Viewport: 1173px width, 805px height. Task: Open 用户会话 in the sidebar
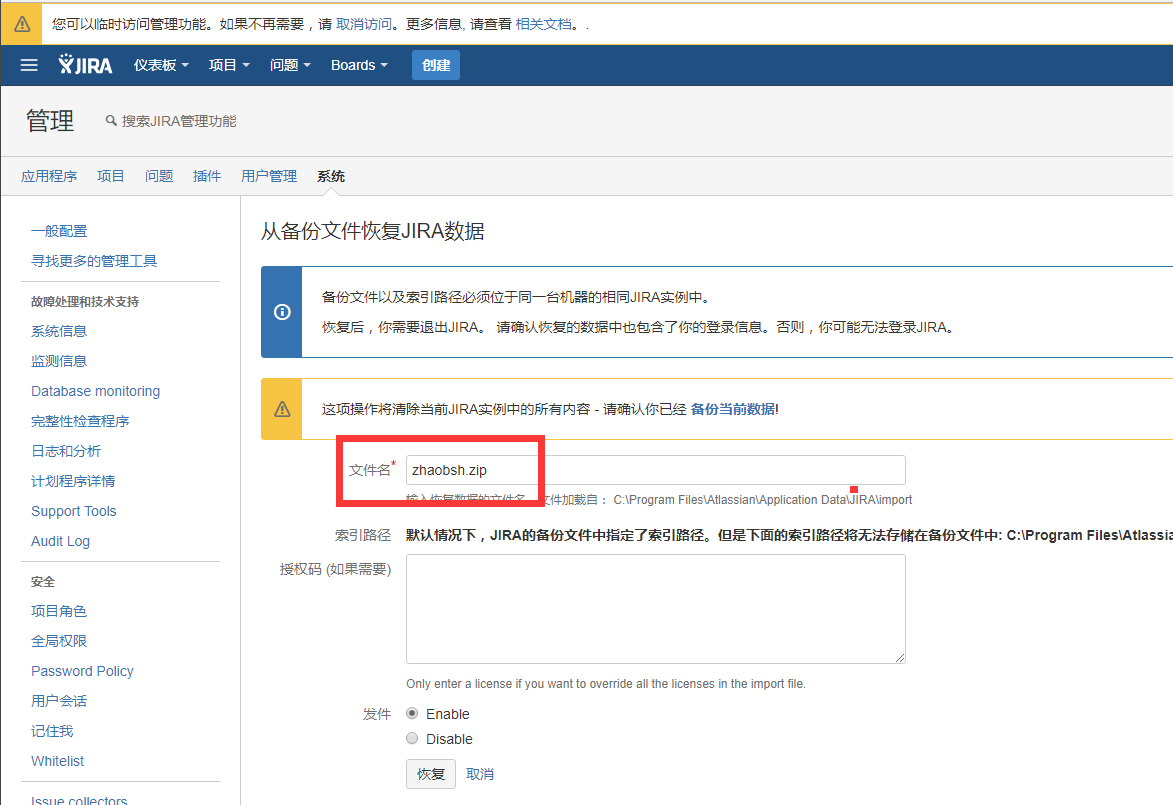[59, 701]
